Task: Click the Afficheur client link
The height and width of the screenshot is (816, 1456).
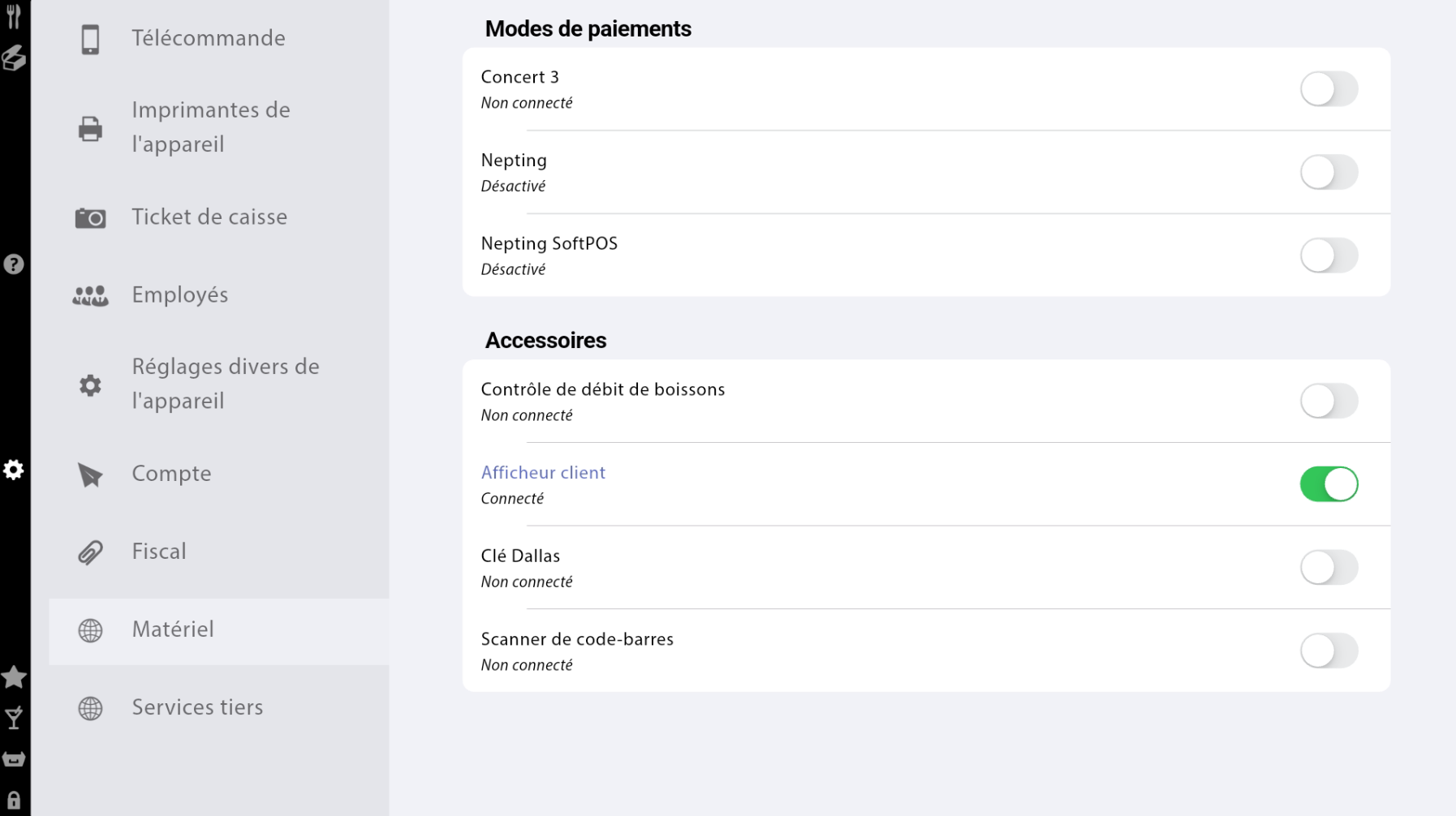Action: pyautogui.click(x=543, y=473)
